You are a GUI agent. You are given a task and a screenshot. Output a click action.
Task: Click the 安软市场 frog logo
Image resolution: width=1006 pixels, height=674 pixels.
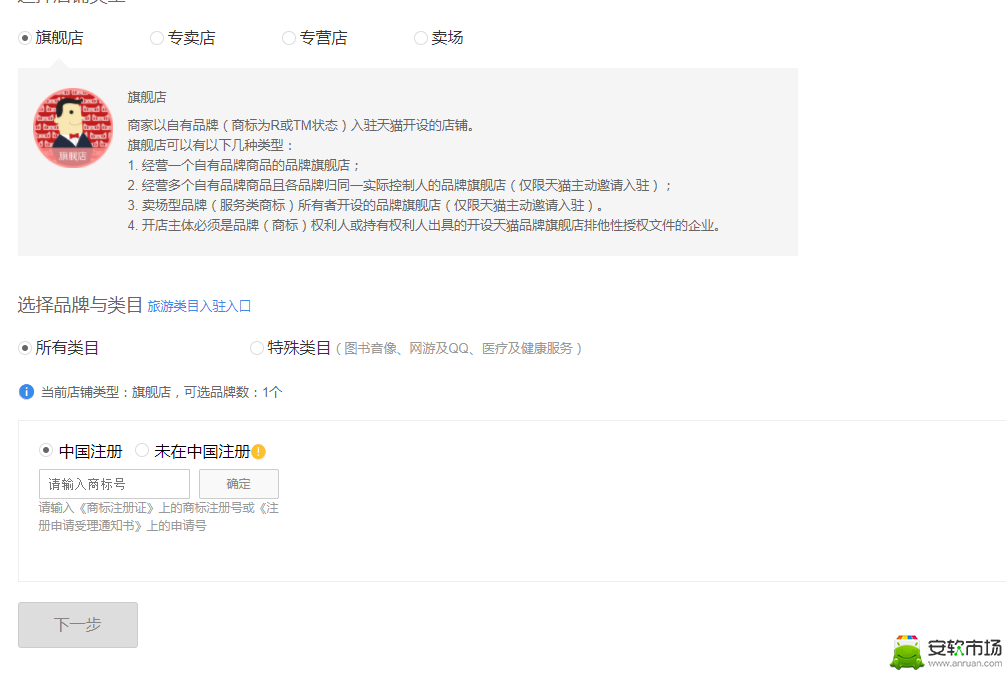[907, 652]
